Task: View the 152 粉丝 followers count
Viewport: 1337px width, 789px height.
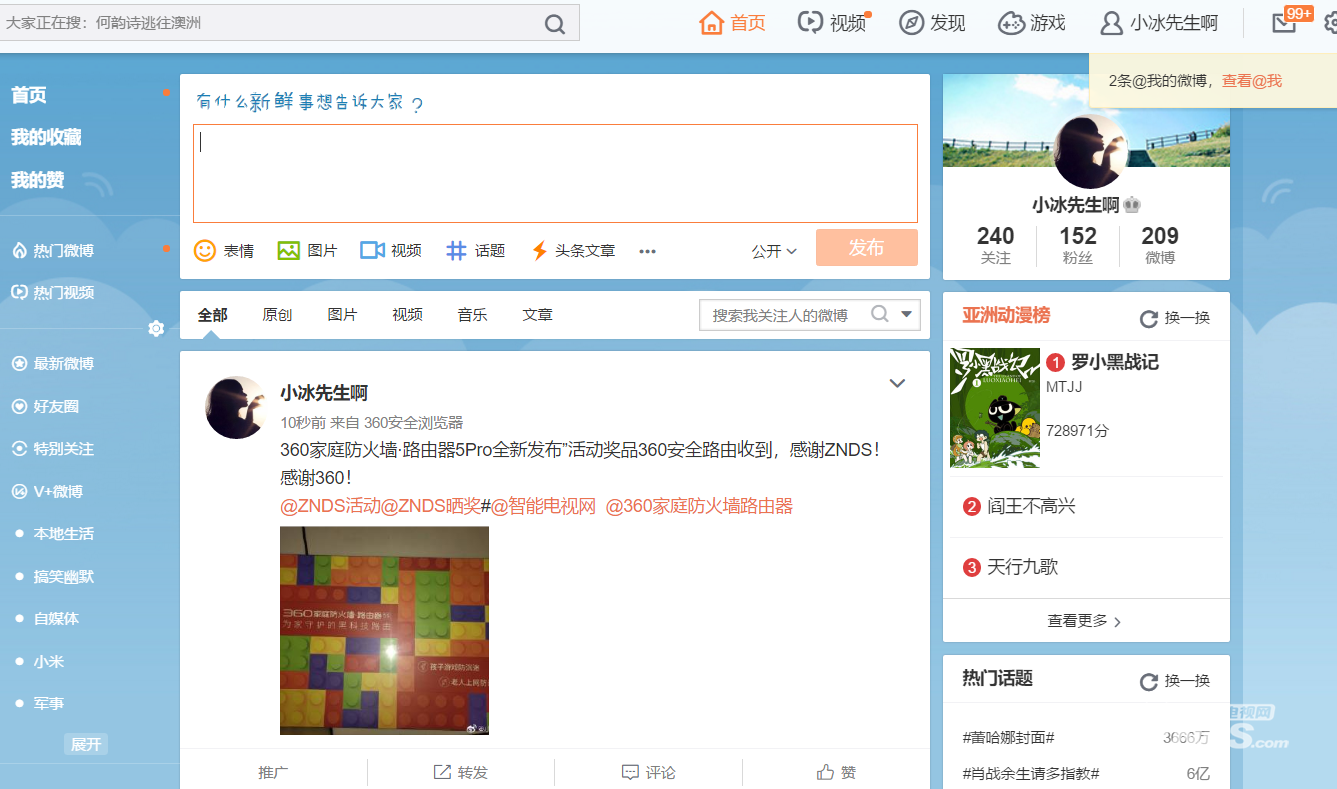Action: coord(1078,245)
